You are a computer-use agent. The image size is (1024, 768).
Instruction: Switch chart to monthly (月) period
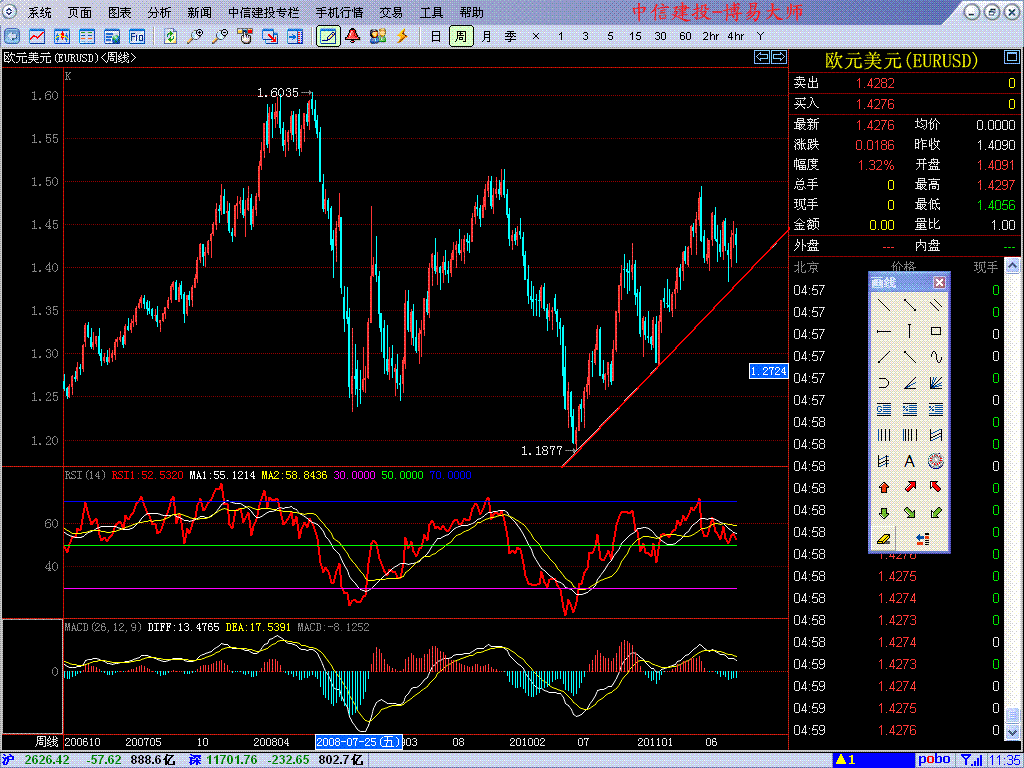(486, 36)
